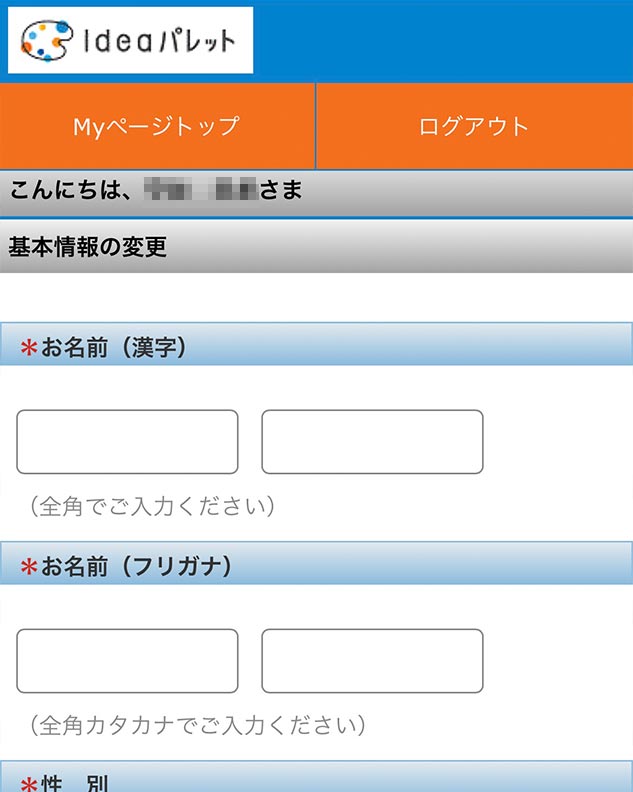Click the （全角カタカナでご入力ください） hint text
The height and width of the screenshot is (792, 633).
point(197,724)
